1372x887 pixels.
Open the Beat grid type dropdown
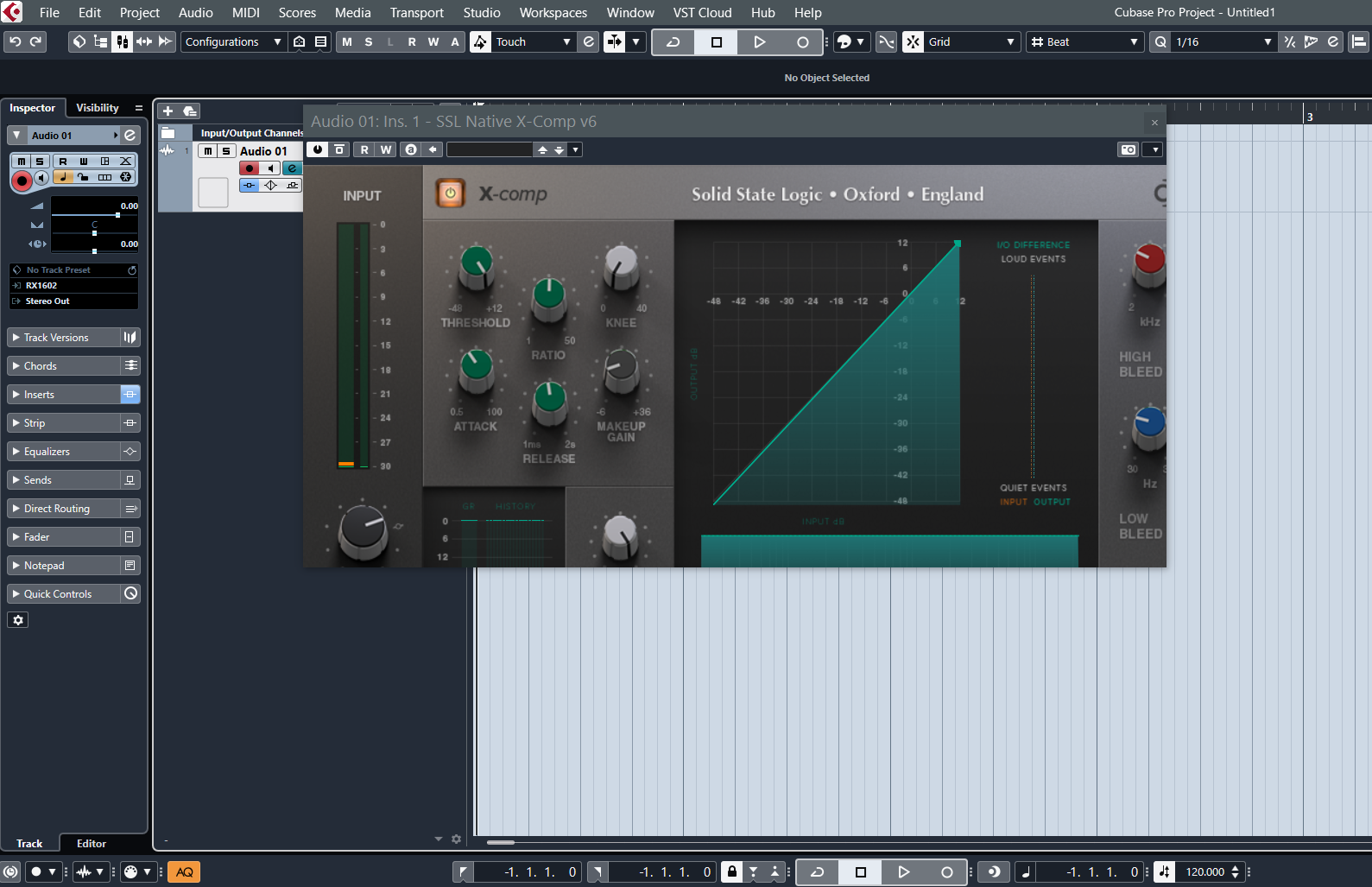click(1084, 41)
